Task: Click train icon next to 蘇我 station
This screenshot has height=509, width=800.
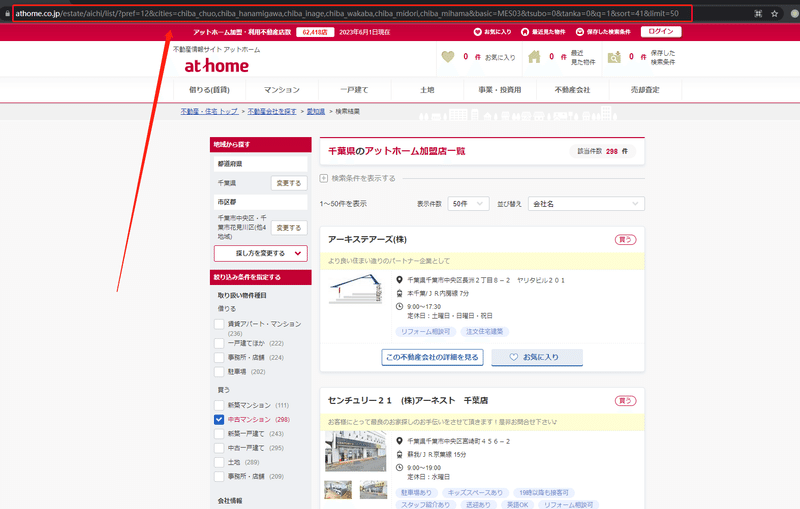Action: pyautogui.click(x=399, y=454)
